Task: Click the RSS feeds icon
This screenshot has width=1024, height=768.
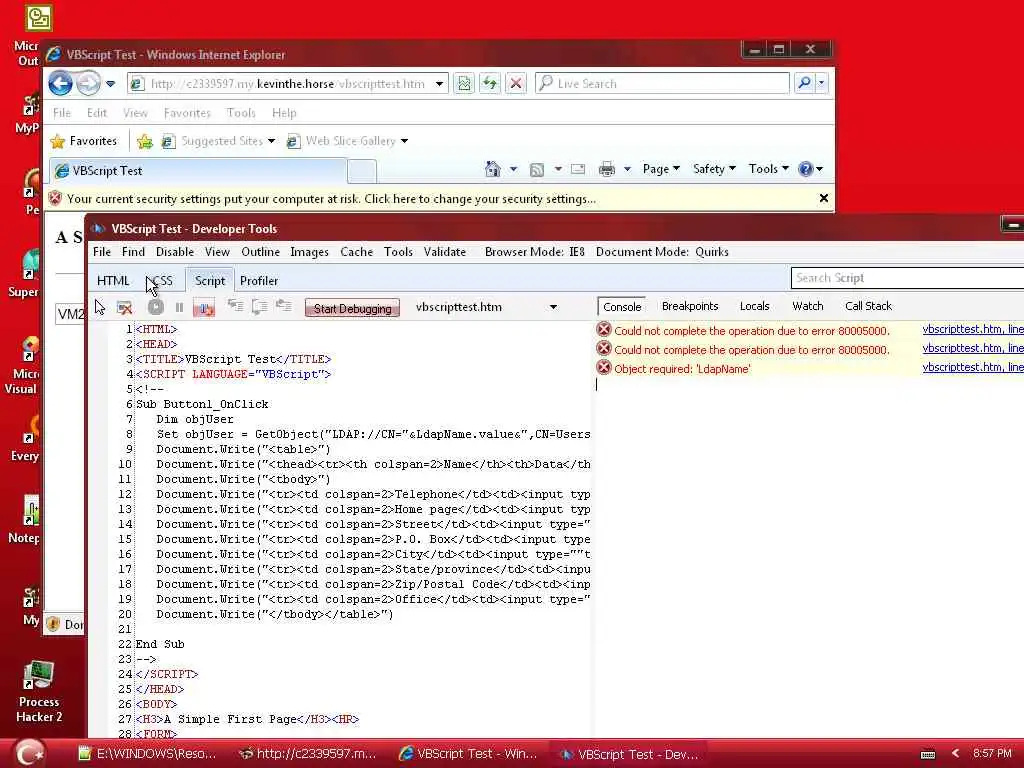Action: pyautogui.click(x=537, y=170)
